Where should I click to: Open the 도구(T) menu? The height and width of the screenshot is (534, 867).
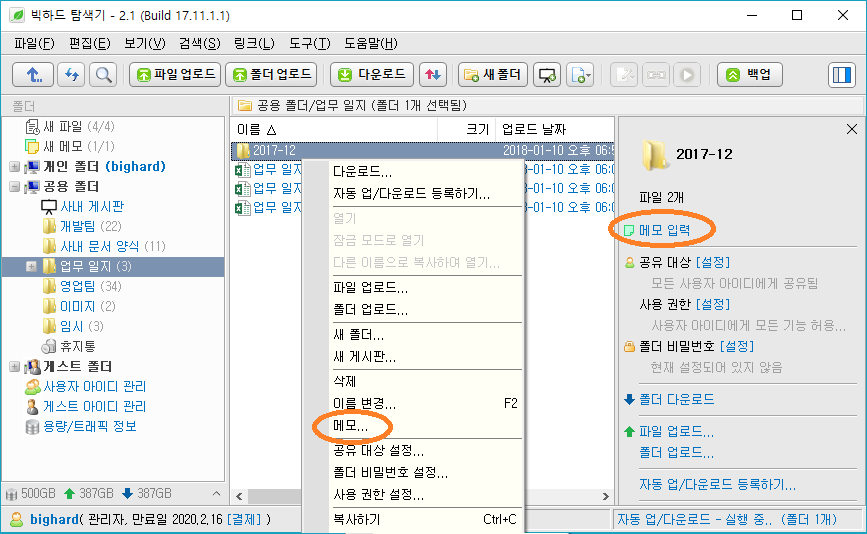click(310, 44)
